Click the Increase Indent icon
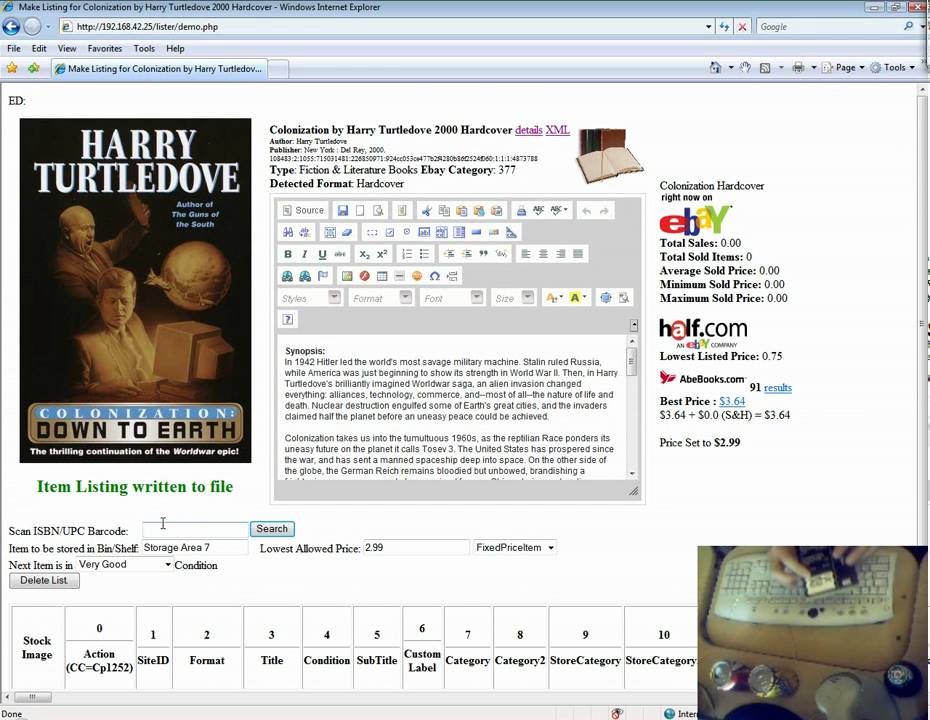The image size is (930, 720). [467, 254]
